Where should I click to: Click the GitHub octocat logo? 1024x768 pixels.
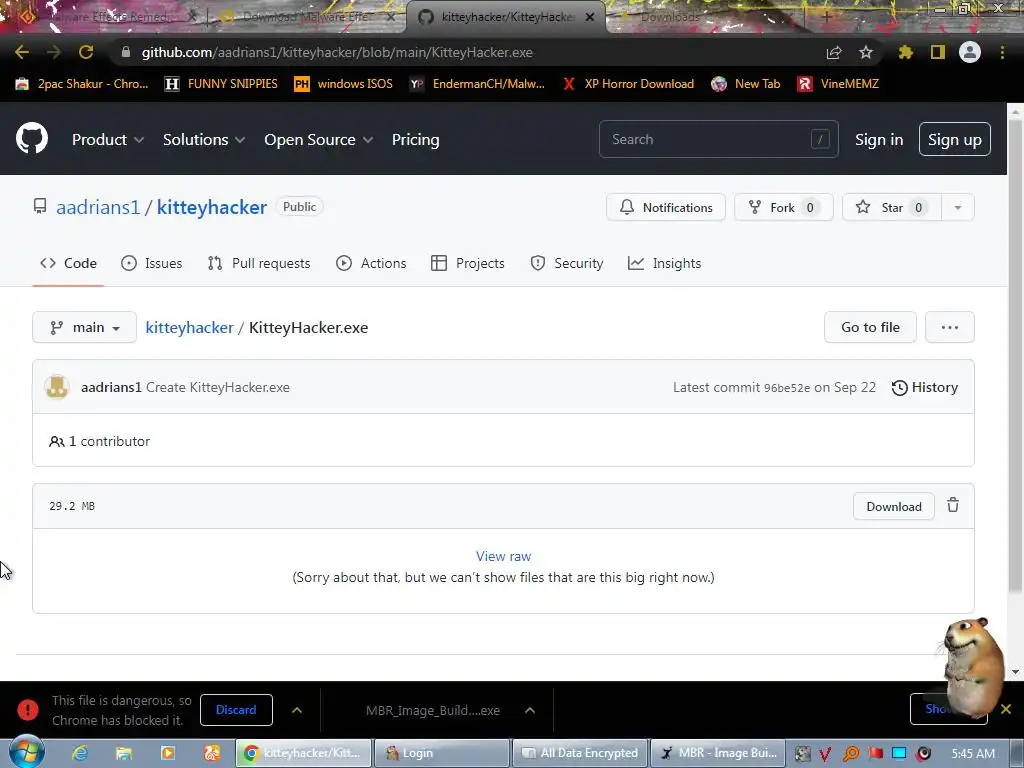tap(32, 138)
